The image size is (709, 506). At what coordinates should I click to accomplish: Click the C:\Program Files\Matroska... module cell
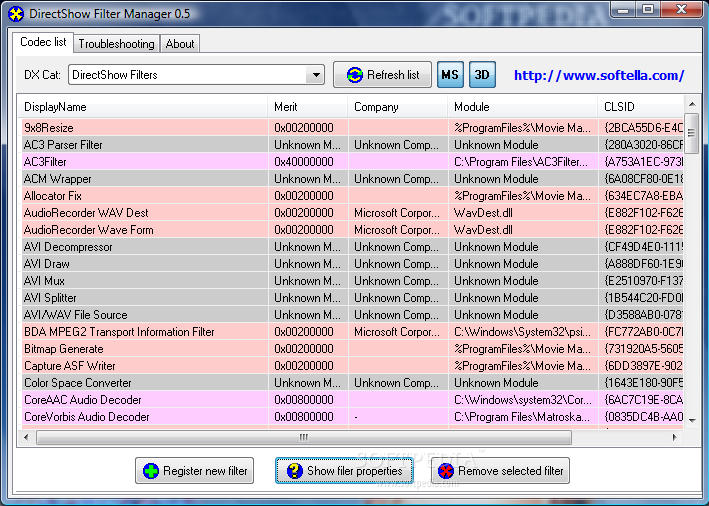coord(522,417)
